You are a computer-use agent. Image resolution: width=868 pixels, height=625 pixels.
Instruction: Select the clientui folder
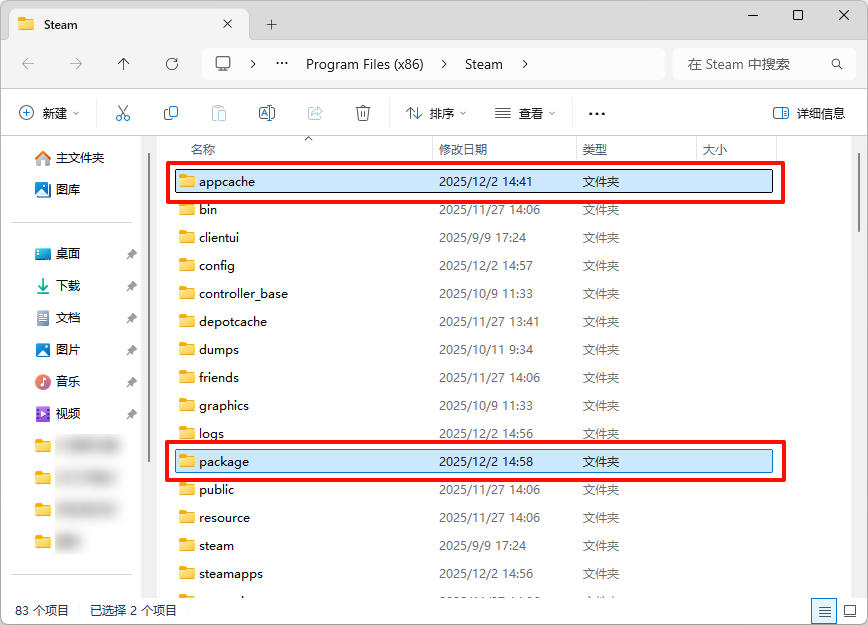point(474,237)
